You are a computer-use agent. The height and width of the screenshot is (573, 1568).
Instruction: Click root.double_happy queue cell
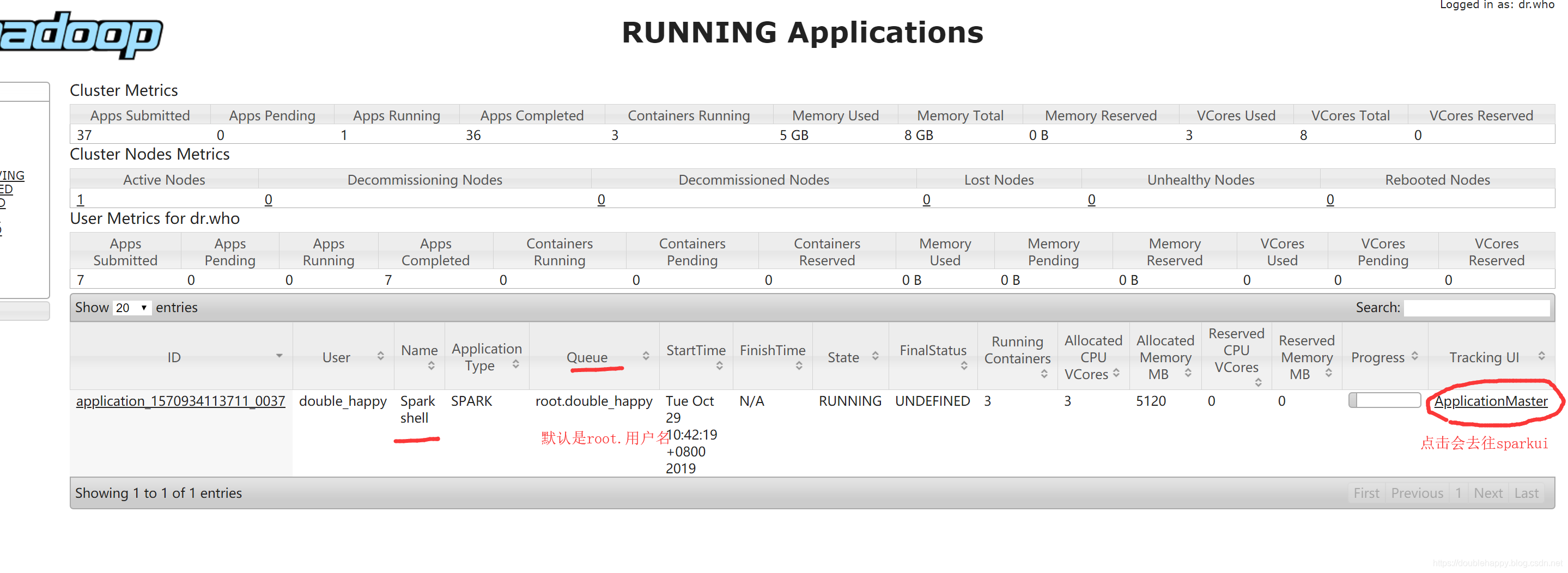[593, 401]
